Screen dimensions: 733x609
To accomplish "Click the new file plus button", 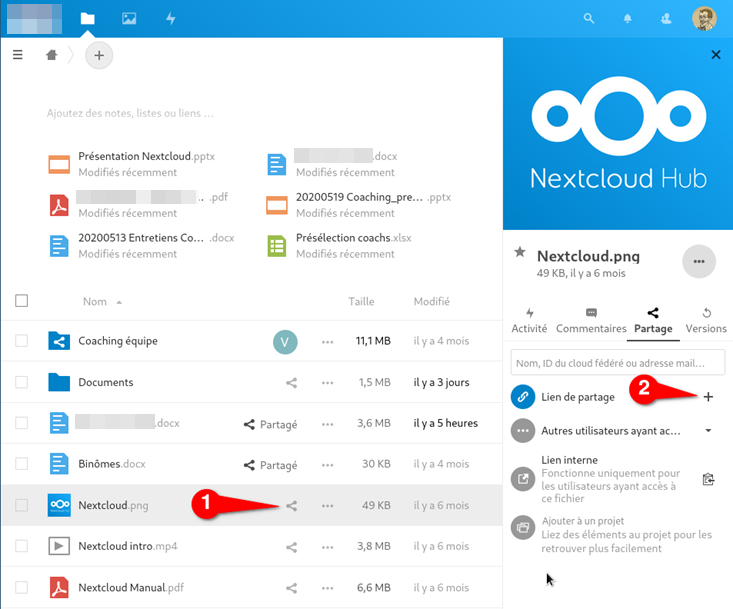I will [98, 56].
